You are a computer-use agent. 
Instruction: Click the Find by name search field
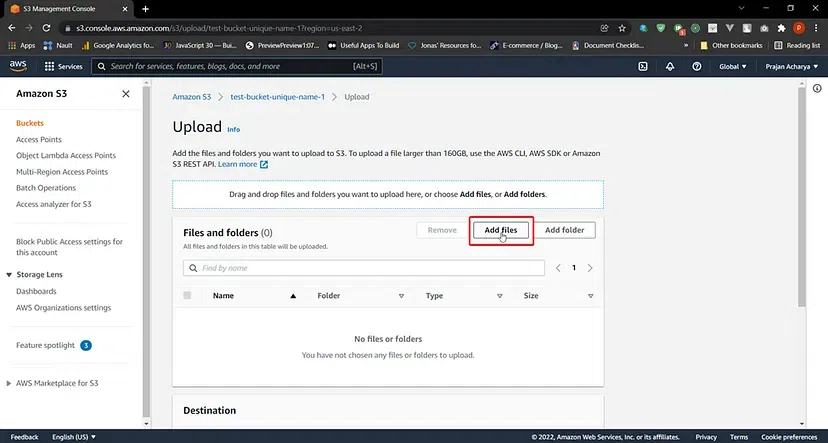(364, 268)
